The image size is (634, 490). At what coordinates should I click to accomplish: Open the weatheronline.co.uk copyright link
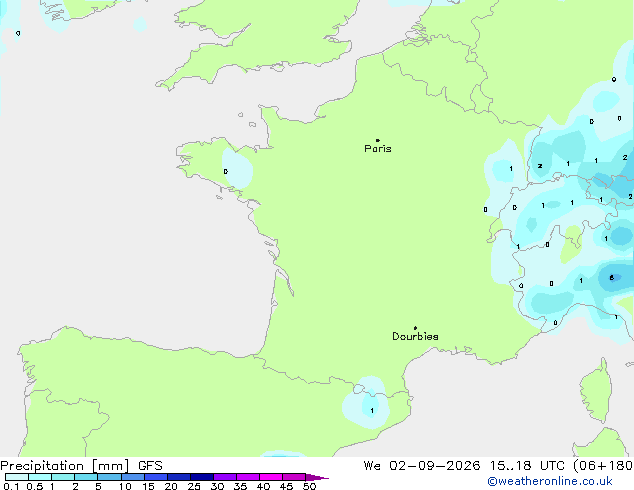(550, 481)
